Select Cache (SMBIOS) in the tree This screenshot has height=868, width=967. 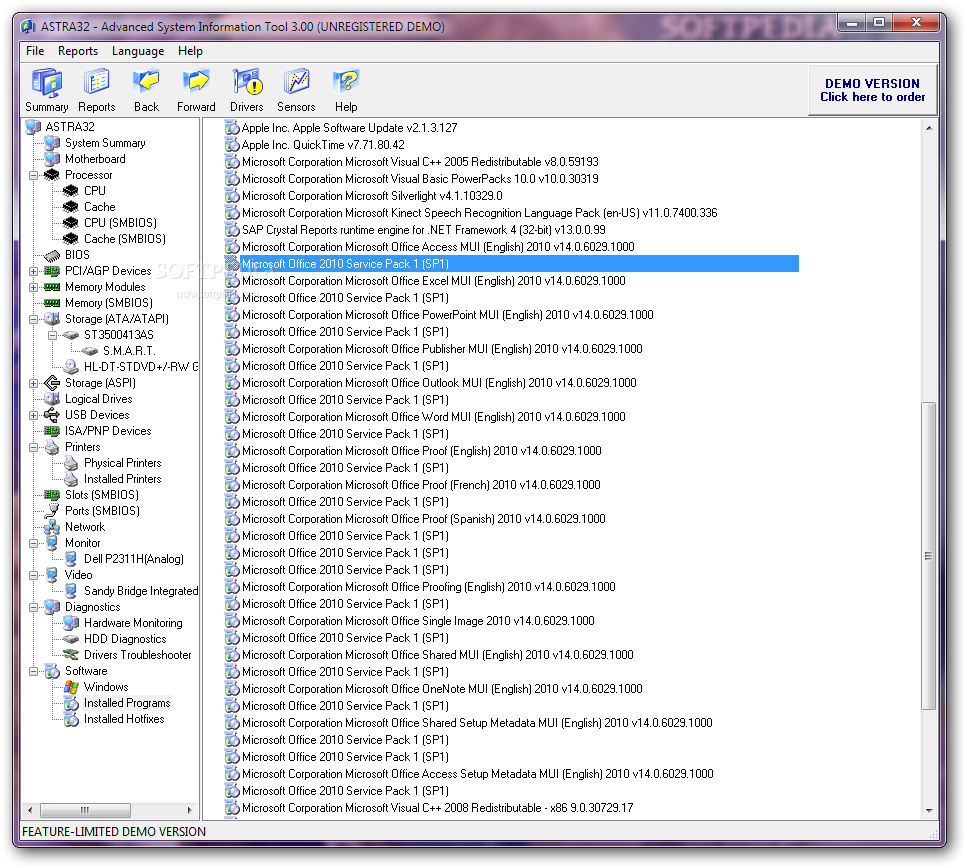coord(125,239)
